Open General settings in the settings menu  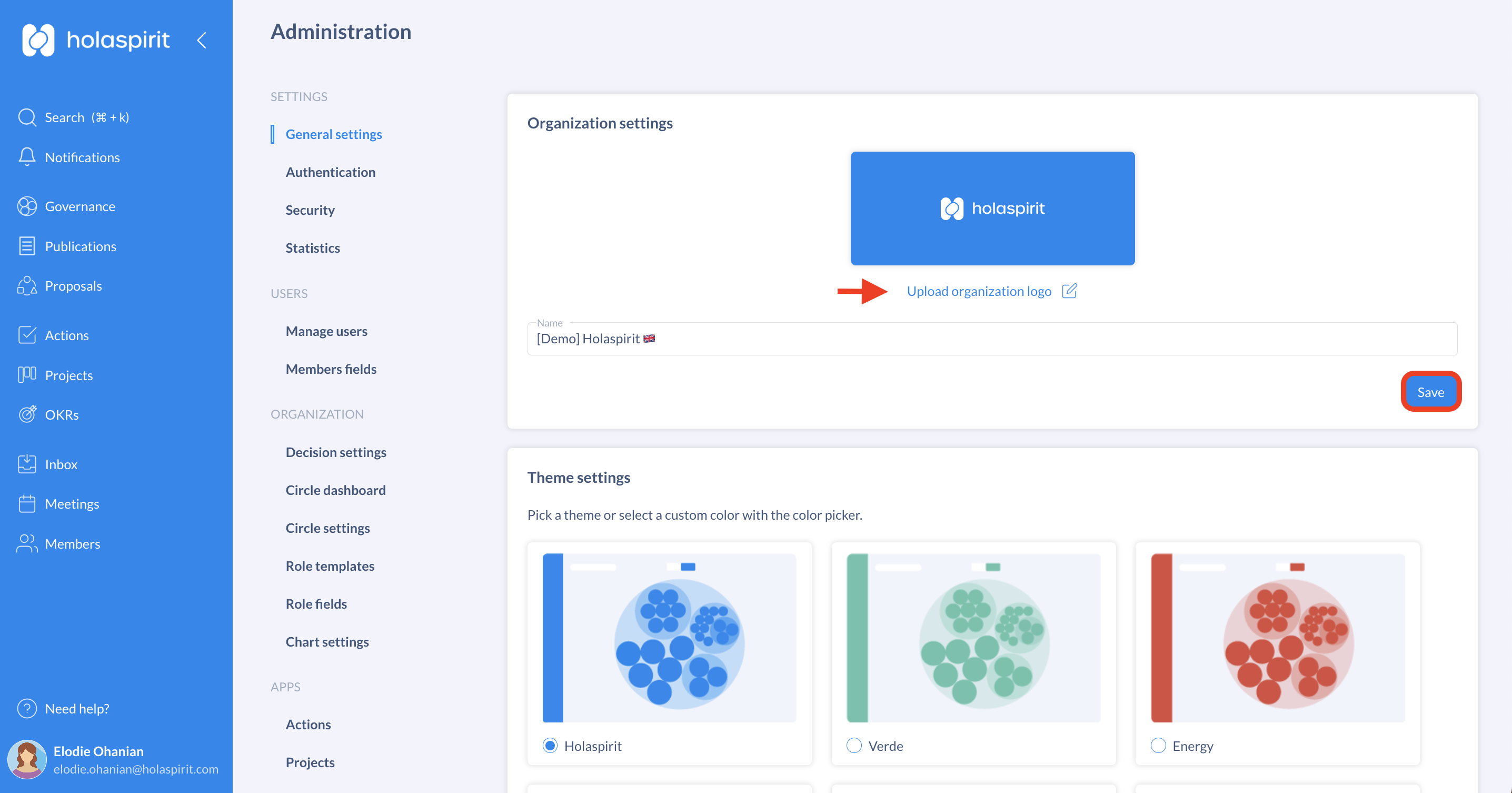tap(333, 134)
